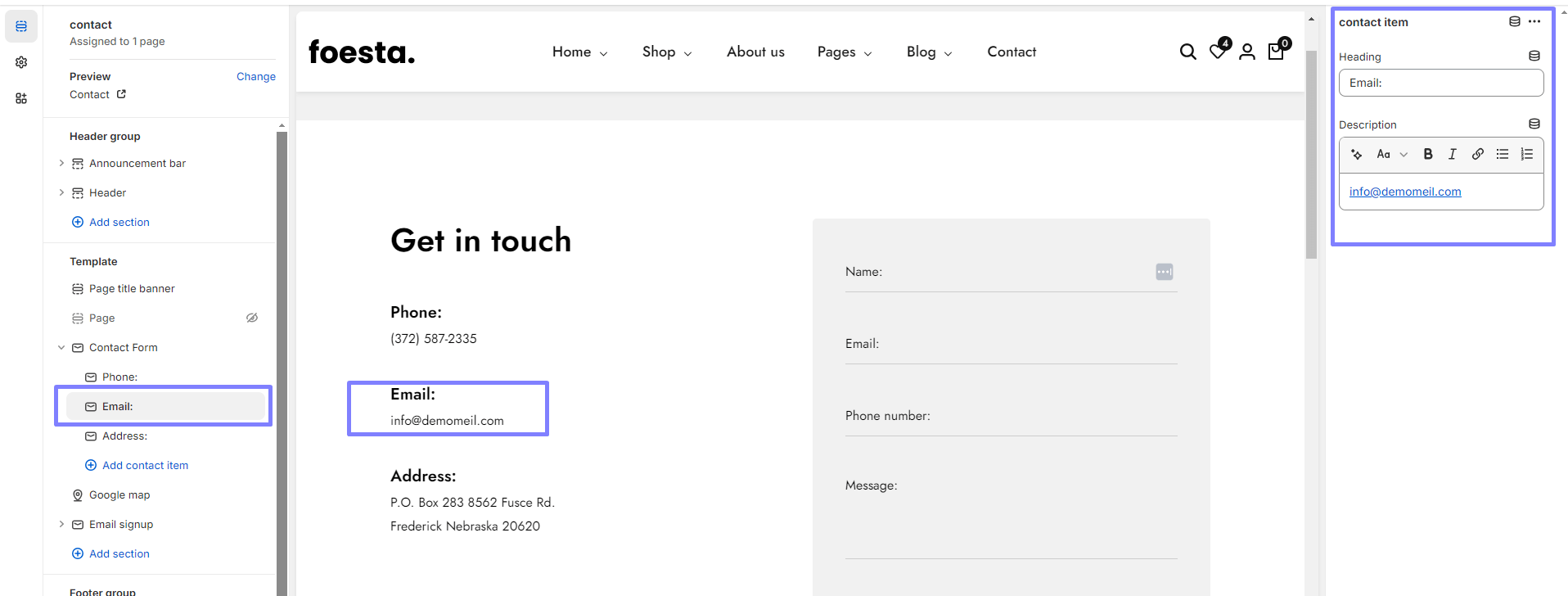1568x596 pixels.
Task: Open the wishlist heart icon
Action: tap(1218, 52)
